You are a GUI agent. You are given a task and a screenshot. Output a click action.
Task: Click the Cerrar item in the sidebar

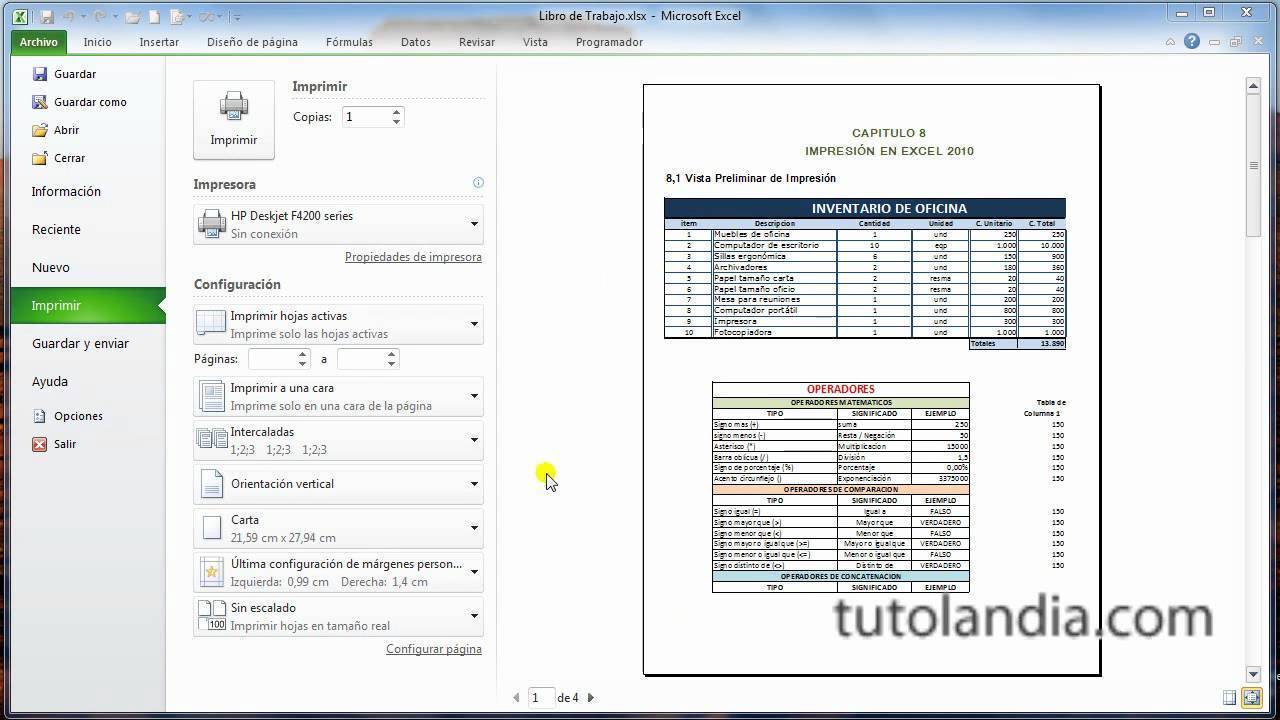(58, 158)
